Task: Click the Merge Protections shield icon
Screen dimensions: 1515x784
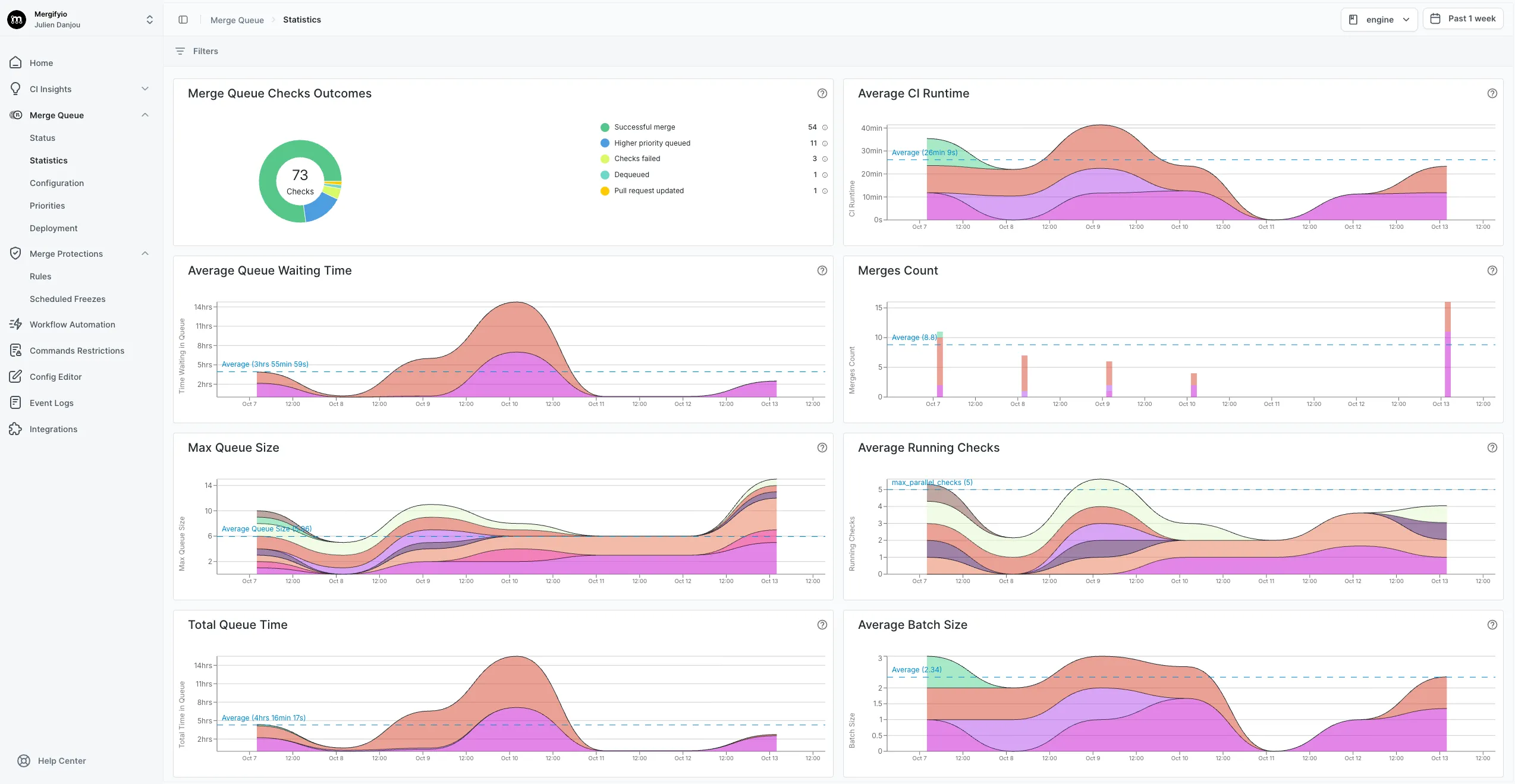Action: pyautogui.click(x=16, y=253)
